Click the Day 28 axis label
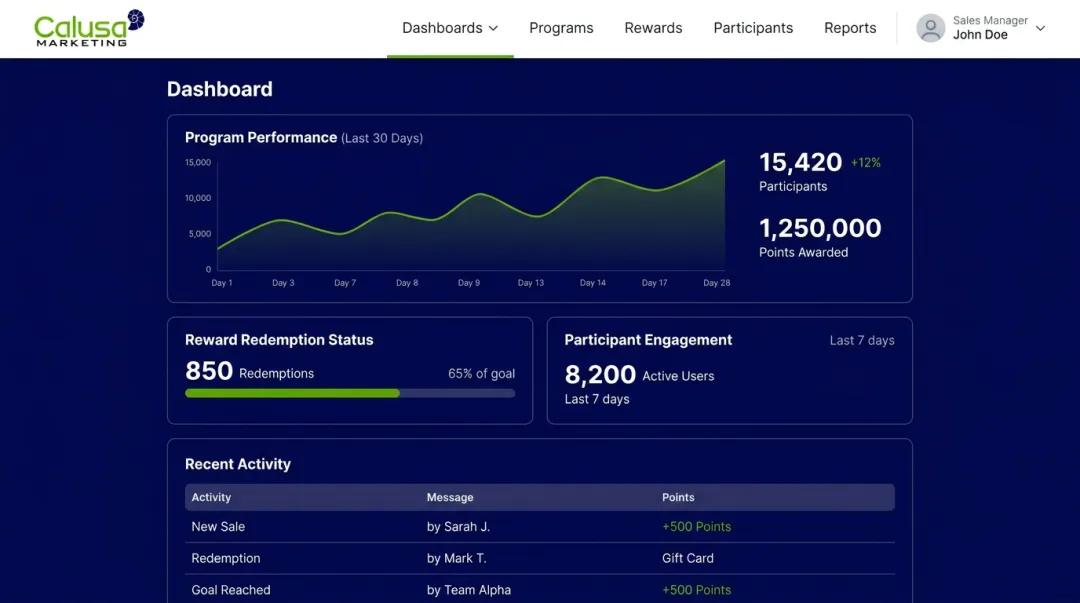The image size is (1080, 603). pos(716,283)
